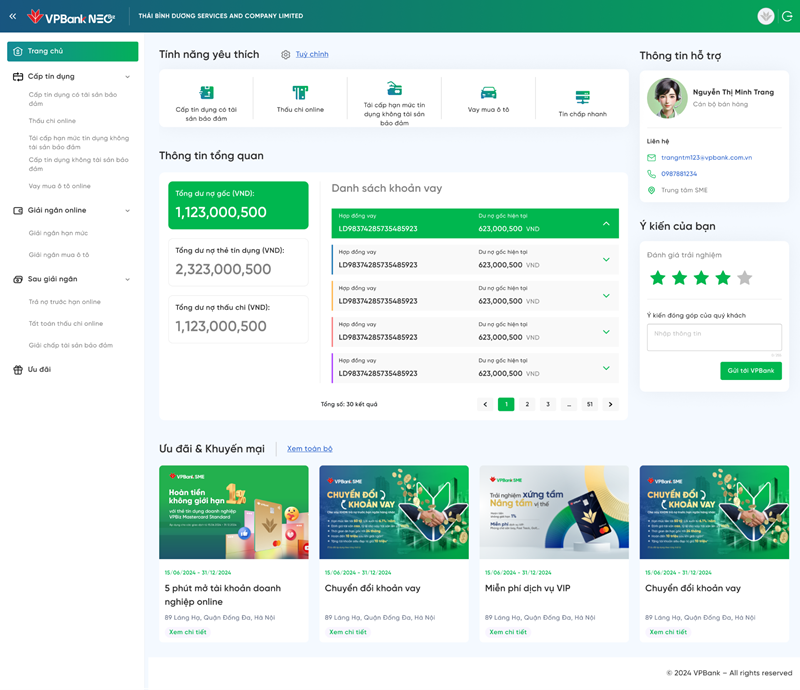Click the Xem toàn bộ link
Viewport: 800px width, 690px height.
tap(309, 449)
